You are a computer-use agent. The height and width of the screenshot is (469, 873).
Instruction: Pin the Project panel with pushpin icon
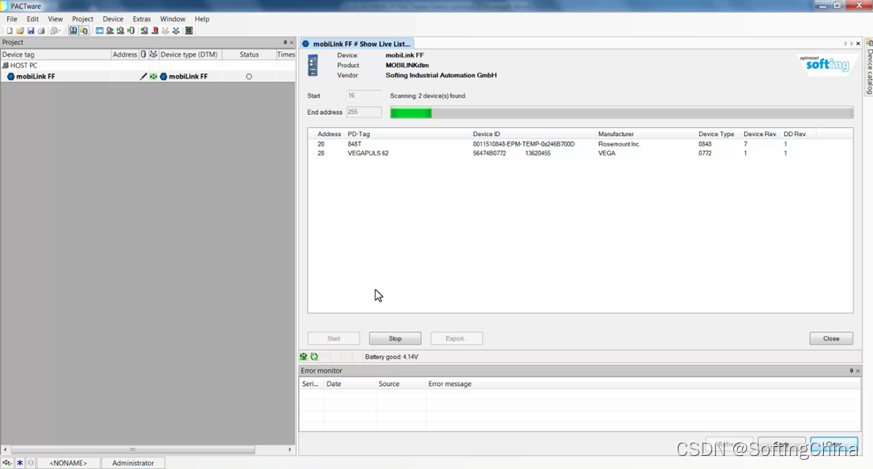click(x=284, y=43)
